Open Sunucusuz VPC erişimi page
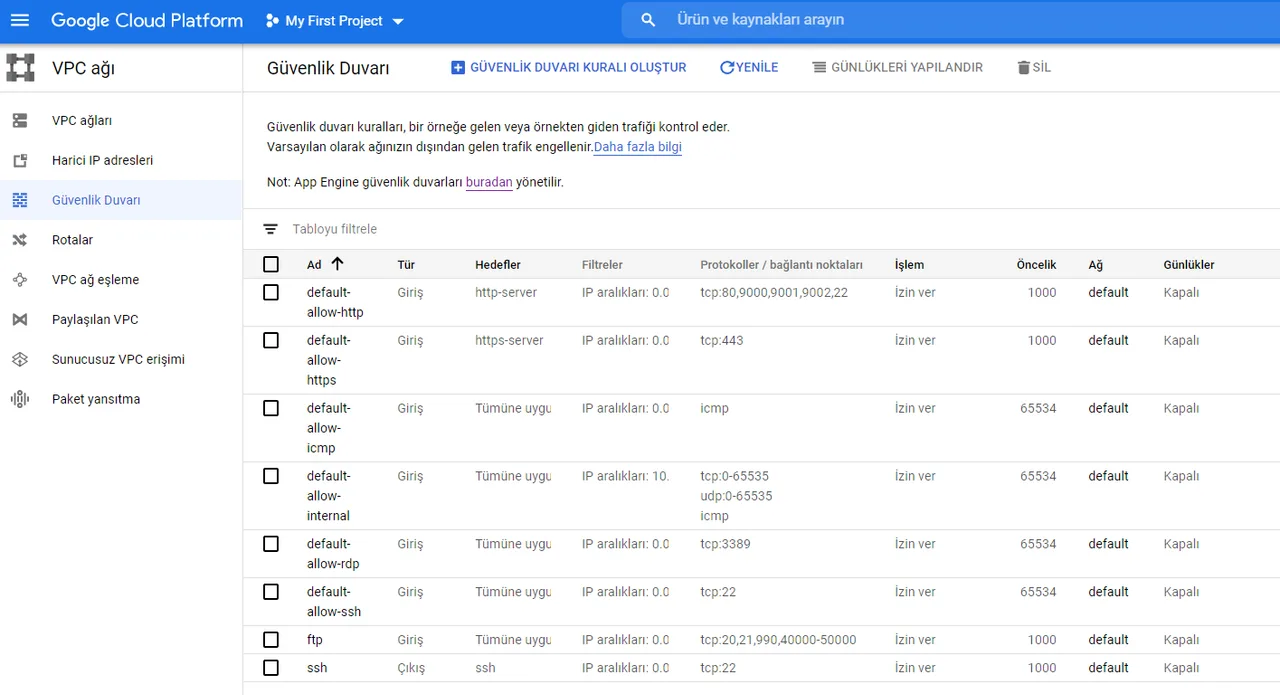1280x695 pixels. coord(118,359)
